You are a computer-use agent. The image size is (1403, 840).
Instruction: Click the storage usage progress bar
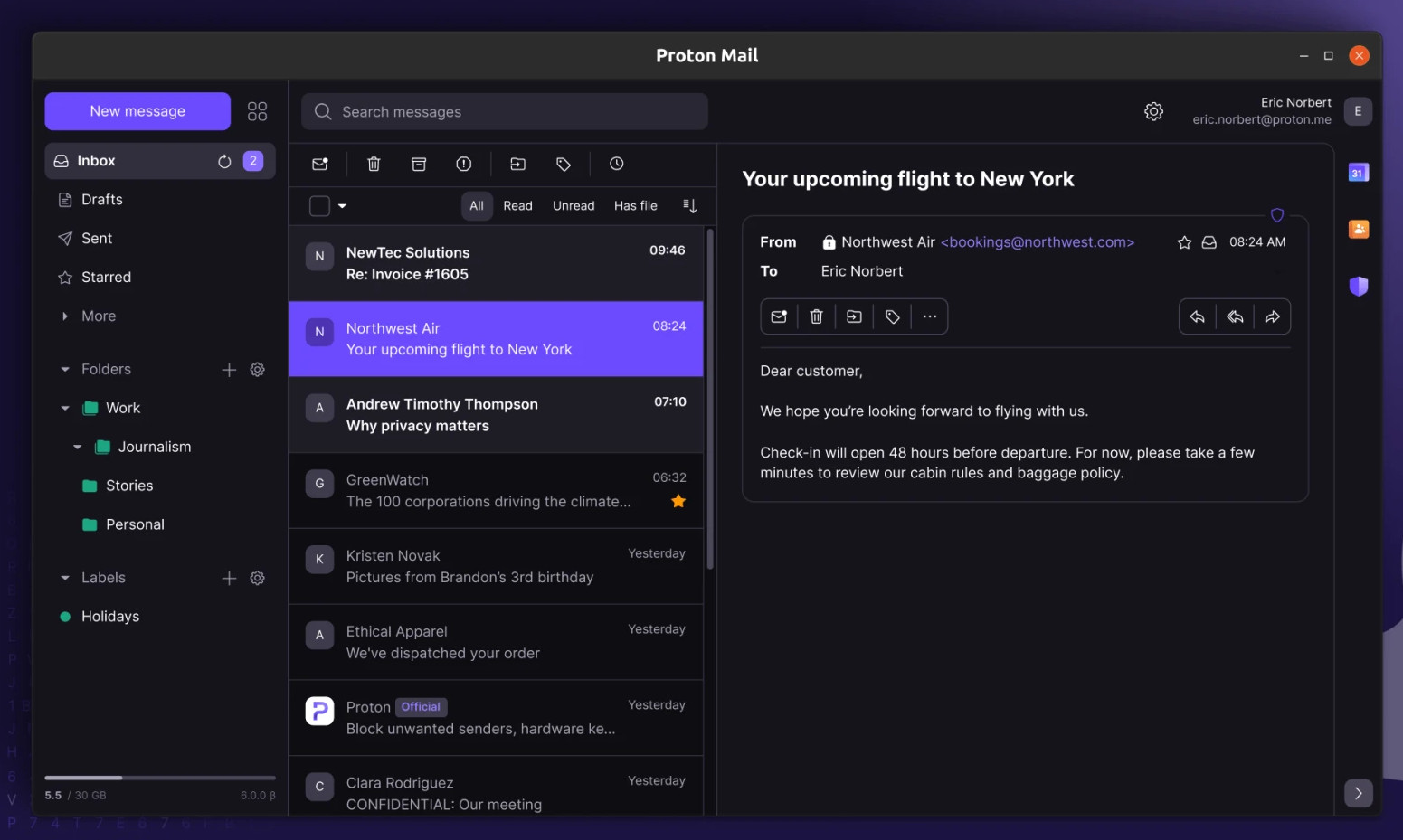(160, 778)
